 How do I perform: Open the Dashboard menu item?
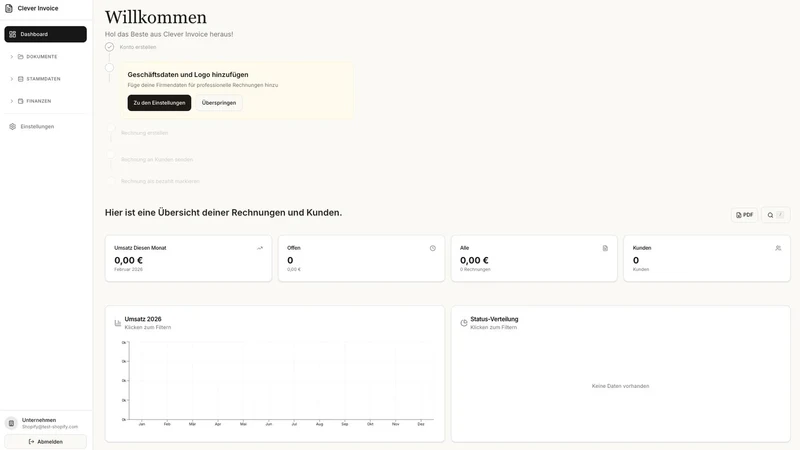pos(45,34)
